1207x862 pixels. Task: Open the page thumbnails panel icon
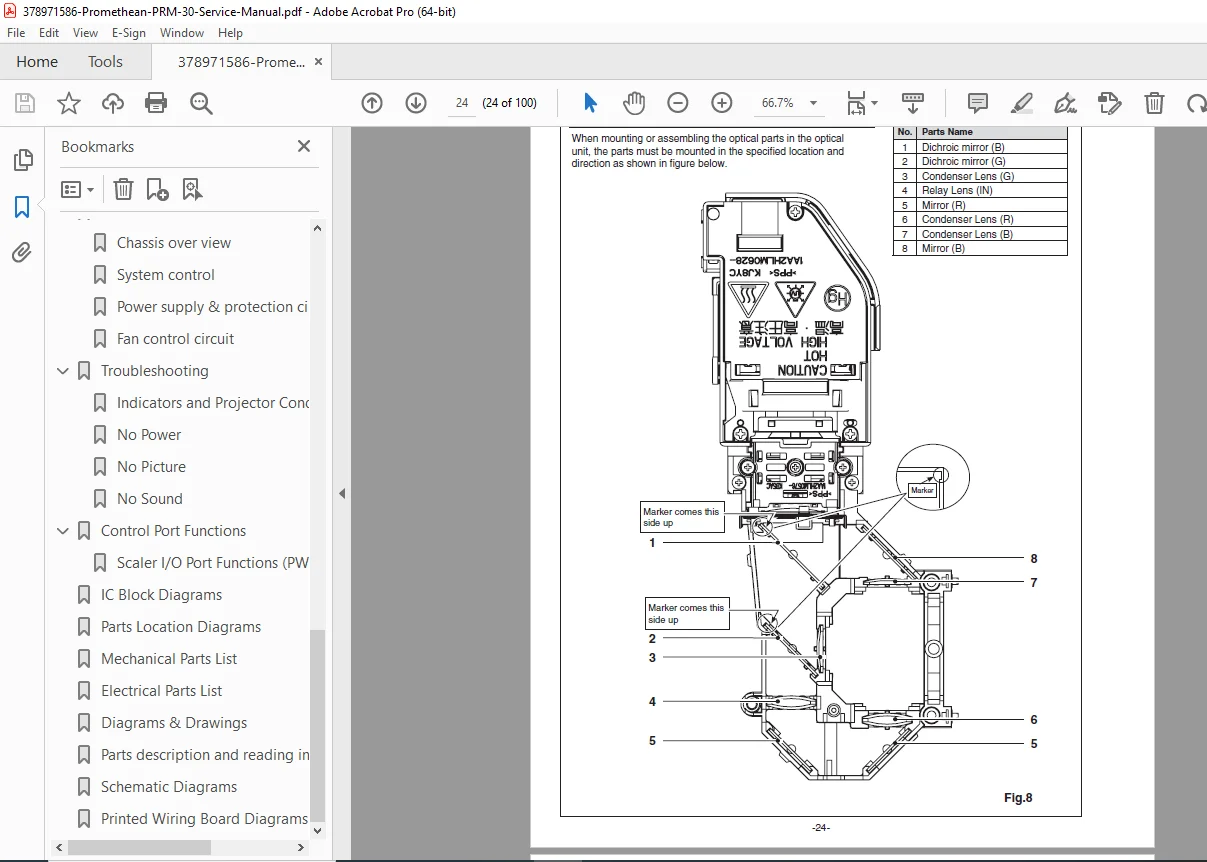click(x=22, y=160)
